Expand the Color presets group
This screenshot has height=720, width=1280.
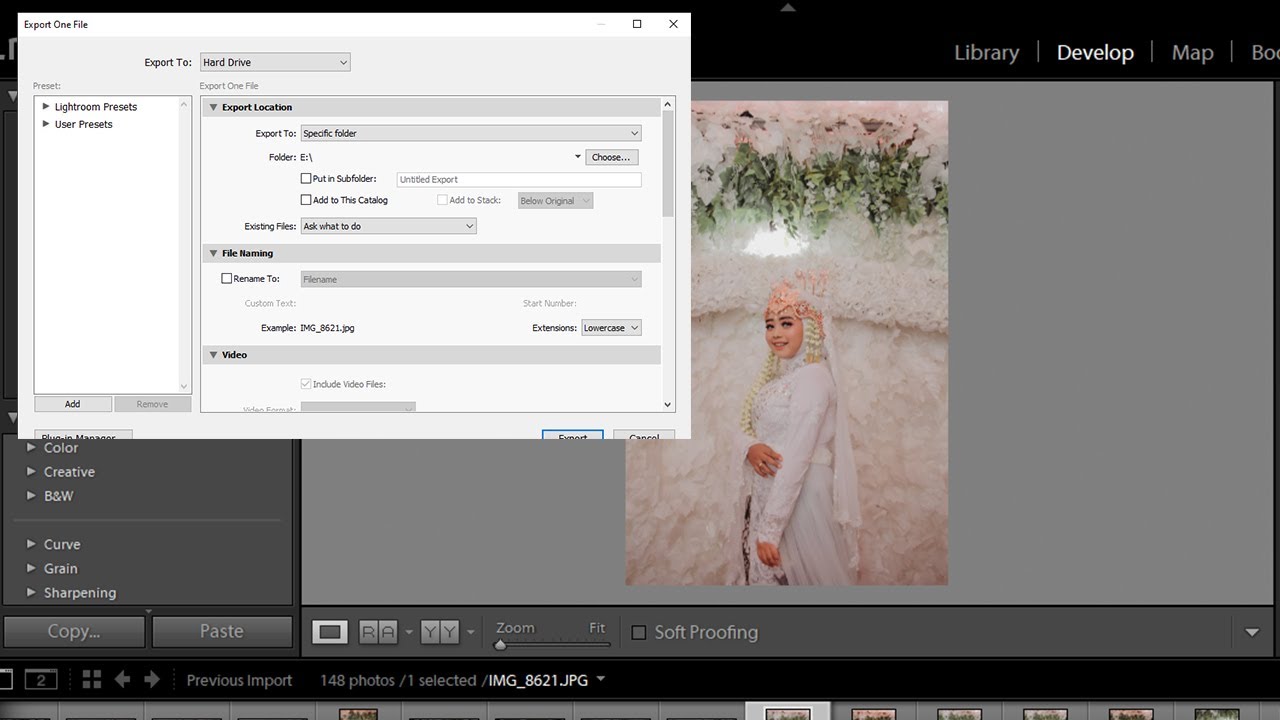[32, 448]
